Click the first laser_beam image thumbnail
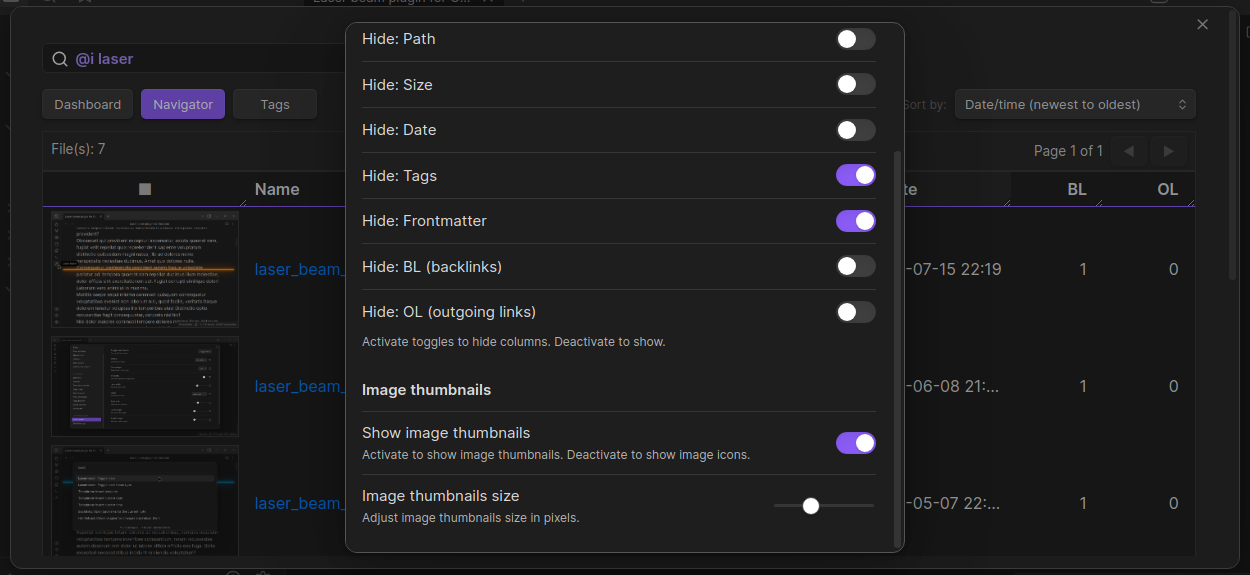Viewport: 1250px width, 575px height. pos(145,269)
